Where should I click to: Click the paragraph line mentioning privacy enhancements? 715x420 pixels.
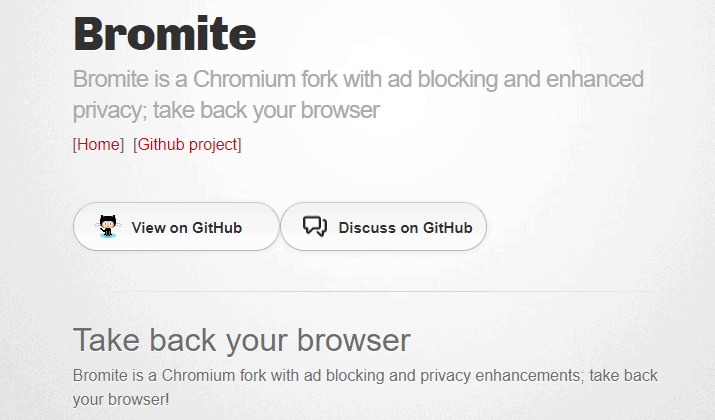click(365, 376)
